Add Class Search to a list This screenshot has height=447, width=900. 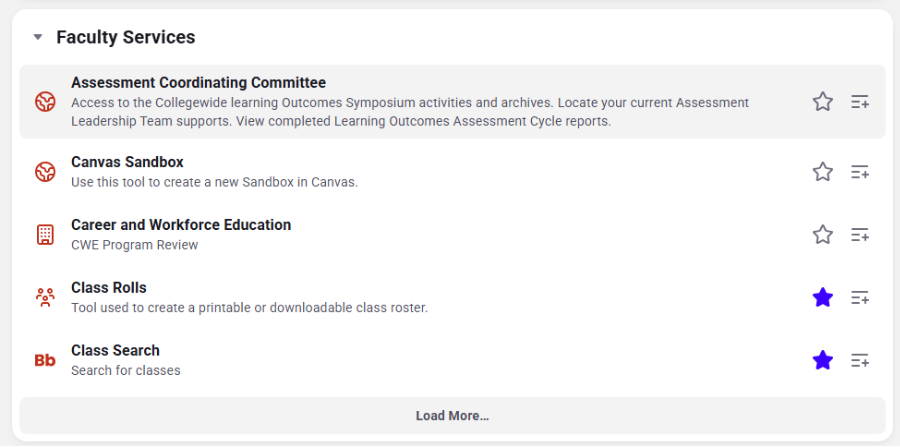click(x=859, y=360)
